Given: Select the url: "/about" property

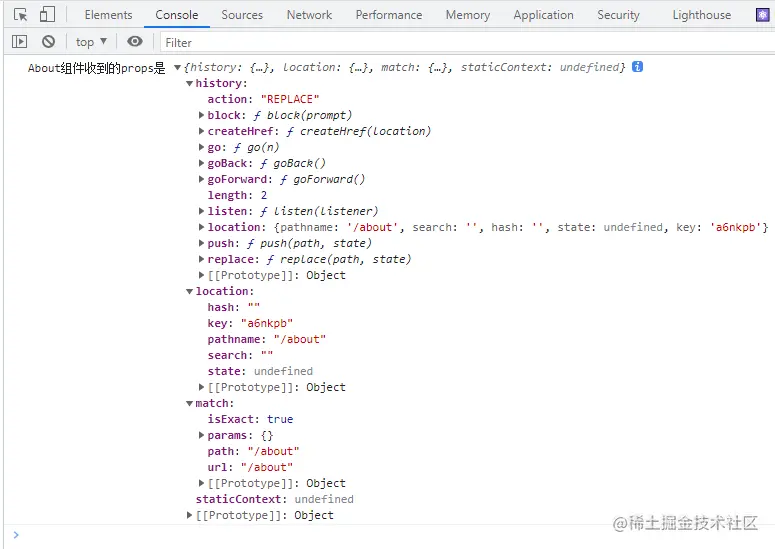Looking at the screenshot, I should [x=250, y=467].
